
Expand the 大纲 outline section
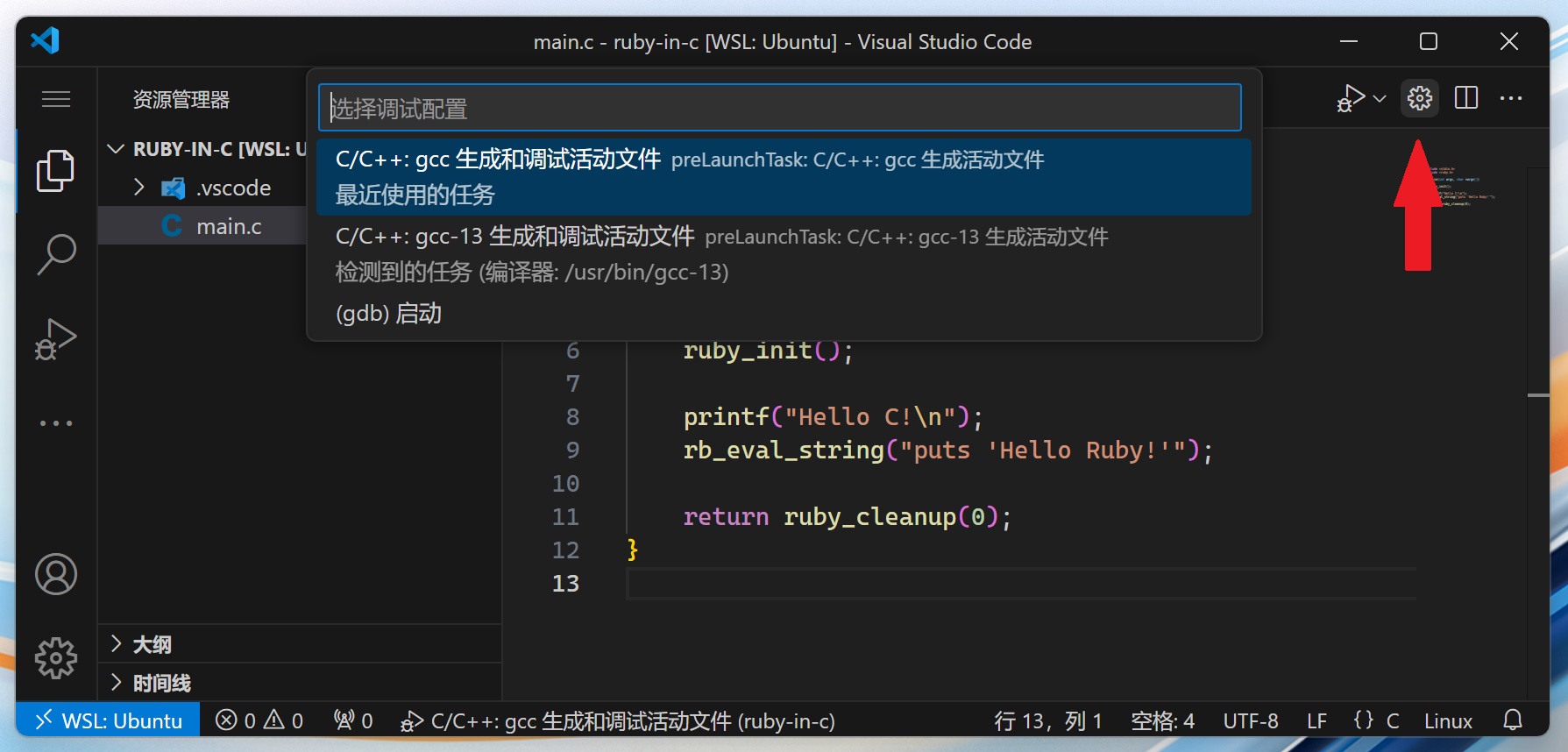pos(300,644)
